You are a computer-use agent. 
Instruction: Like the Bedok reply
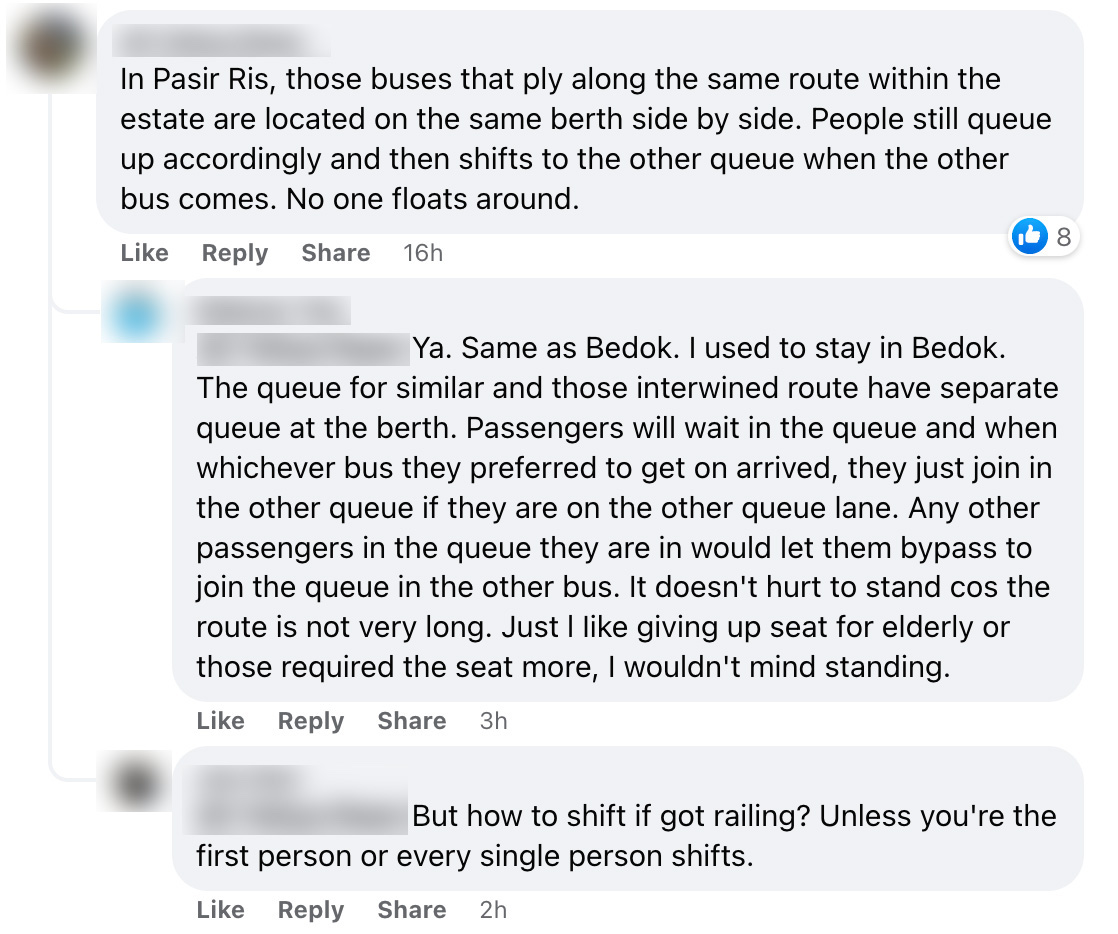click(x=220, y=721)
